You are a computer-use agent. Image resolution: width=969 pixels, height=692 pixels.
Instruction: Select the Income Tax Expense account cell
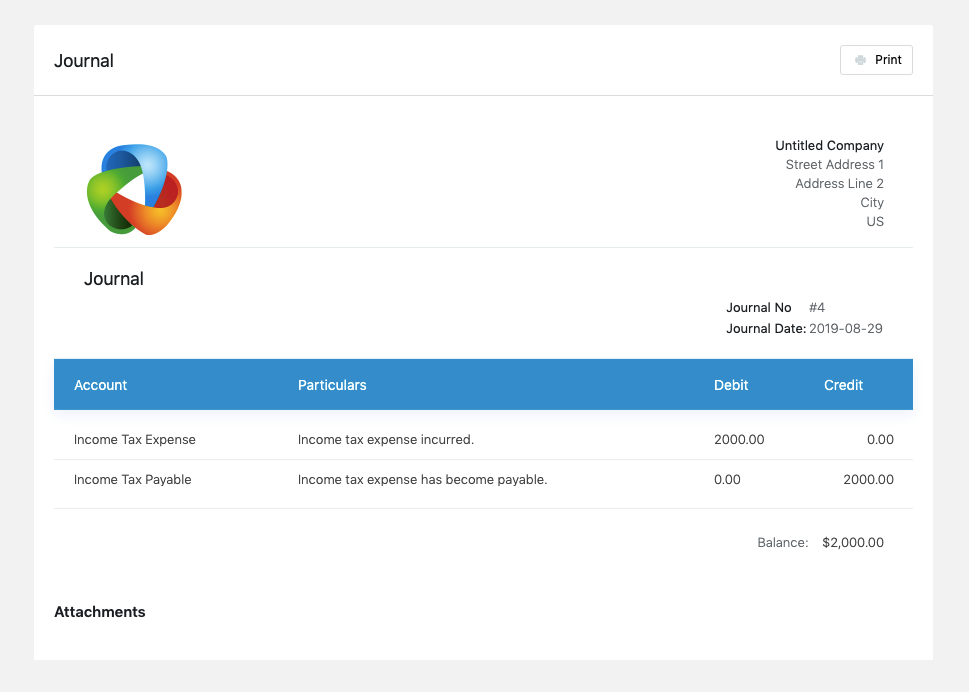tap(135, 440)
